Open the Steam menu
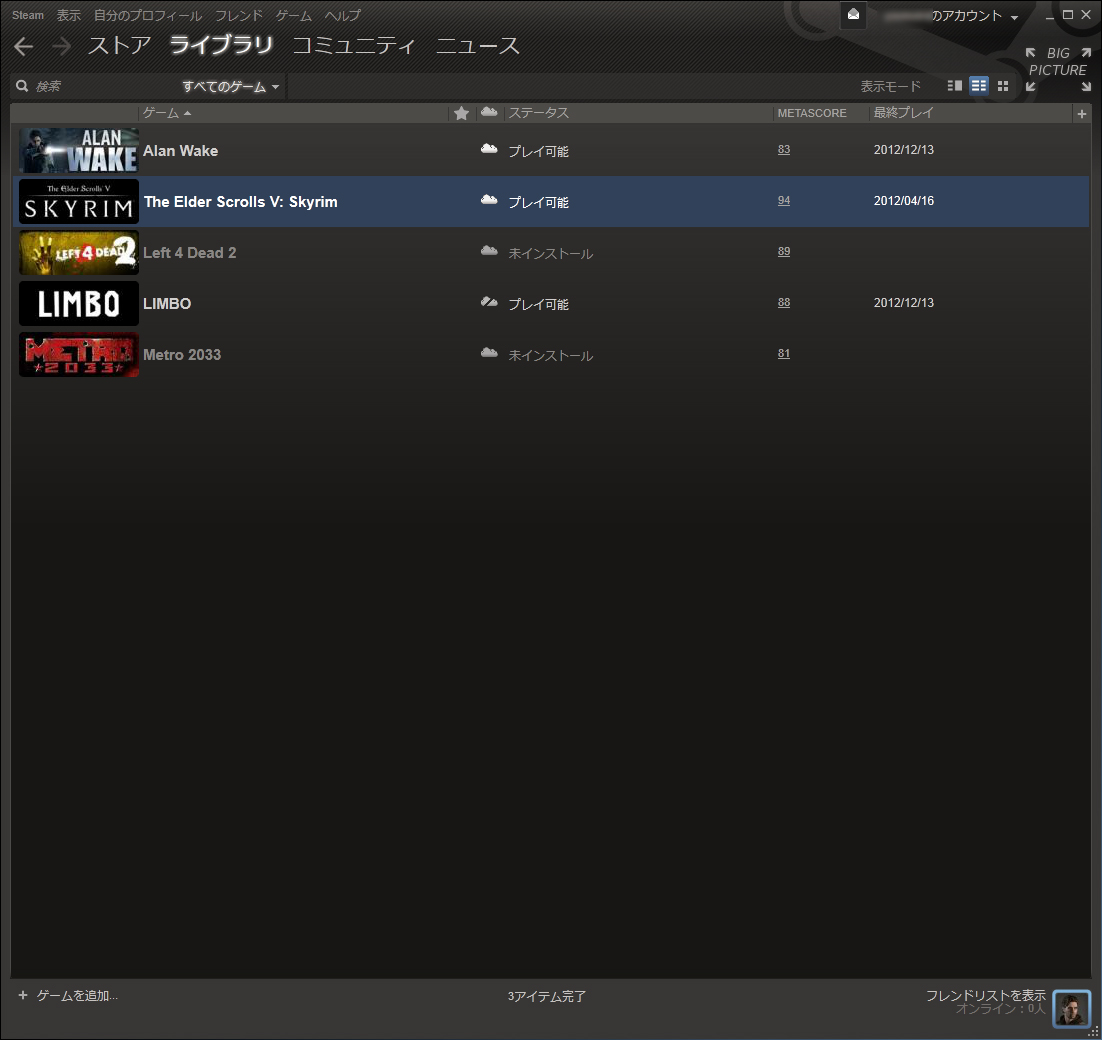This screenshot has height=1040, width=1102. point(27,15)
